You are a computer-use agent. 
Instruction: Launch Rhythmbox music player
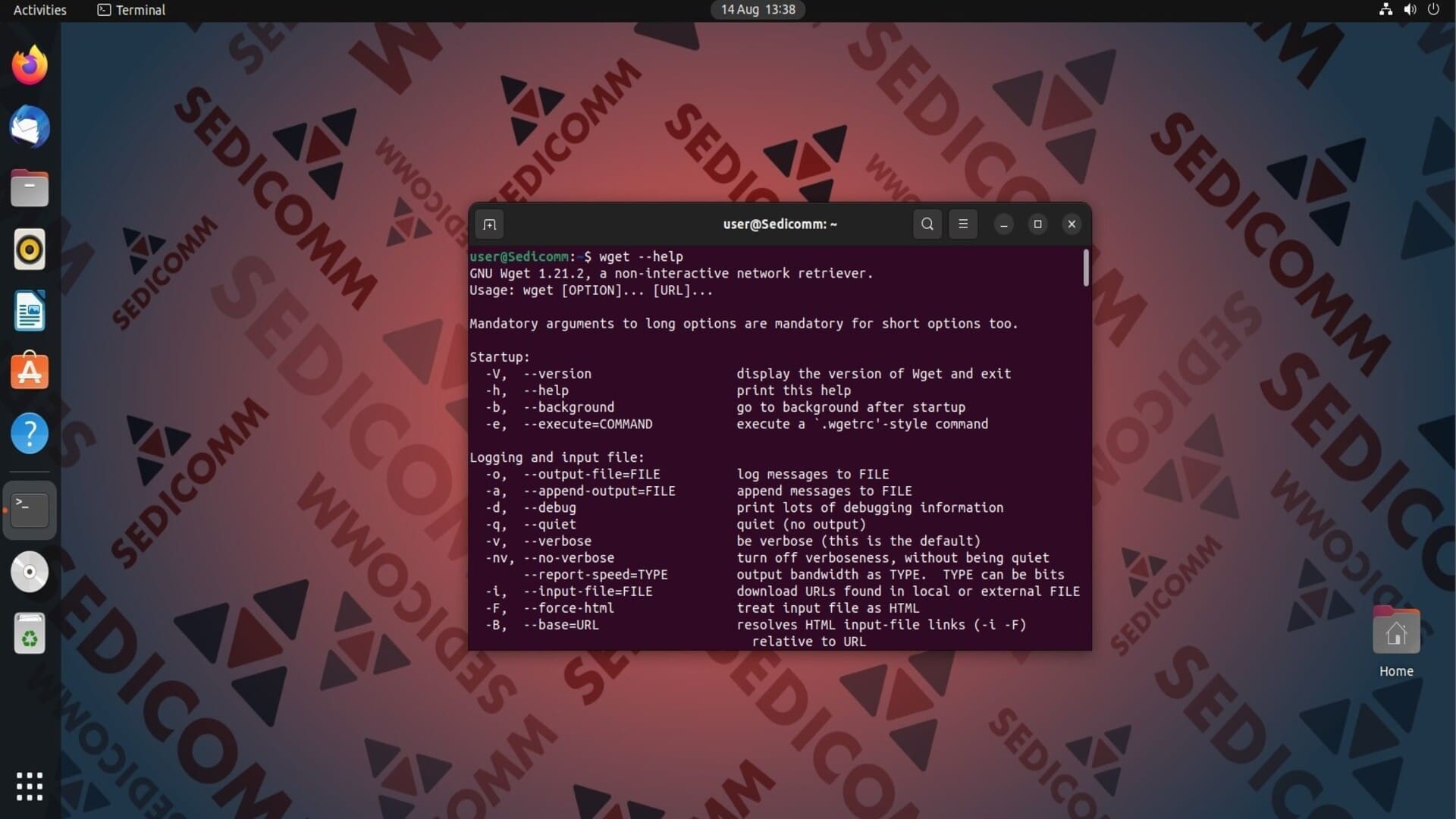[30, 249]
